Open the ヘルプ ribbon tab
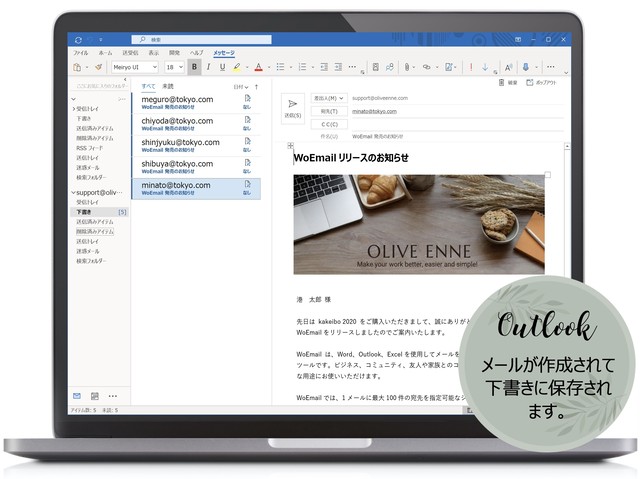The width and height of the screenshot is (640, 479). (196, 53)
